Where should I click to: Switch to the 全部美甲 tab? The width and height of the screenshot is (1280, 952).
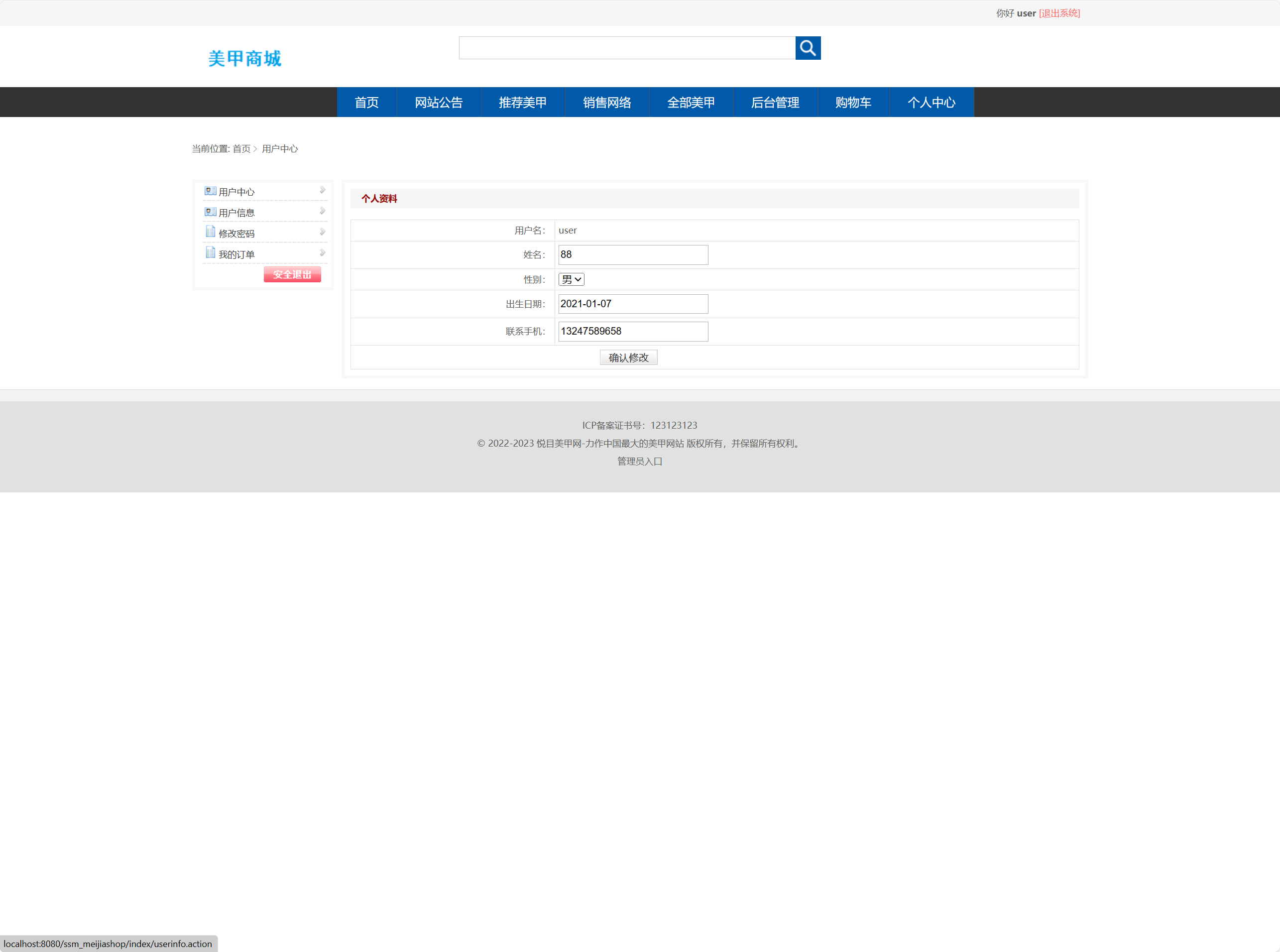point(690,102)
